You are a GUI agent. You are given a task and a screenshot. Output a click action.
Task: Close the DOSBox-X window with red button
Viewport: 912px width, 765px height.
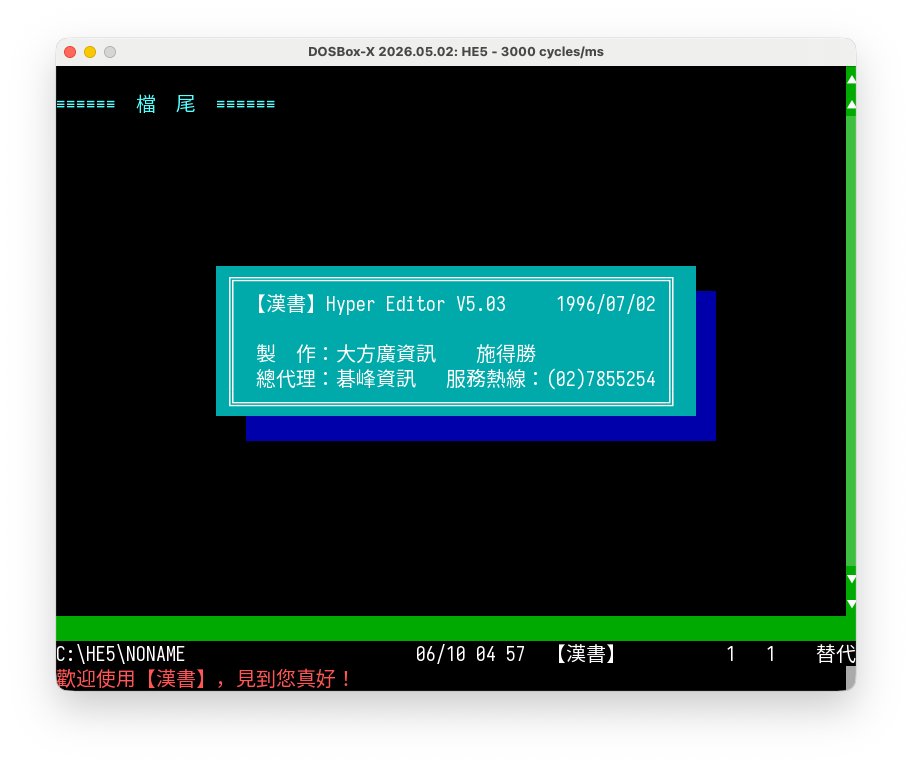coord(70,52)
